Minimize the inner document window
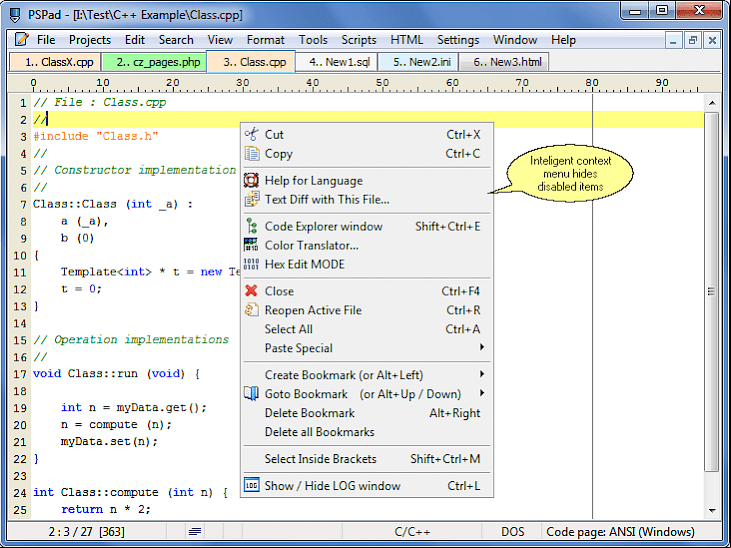731x548 pixels. [x=673, y=41]
